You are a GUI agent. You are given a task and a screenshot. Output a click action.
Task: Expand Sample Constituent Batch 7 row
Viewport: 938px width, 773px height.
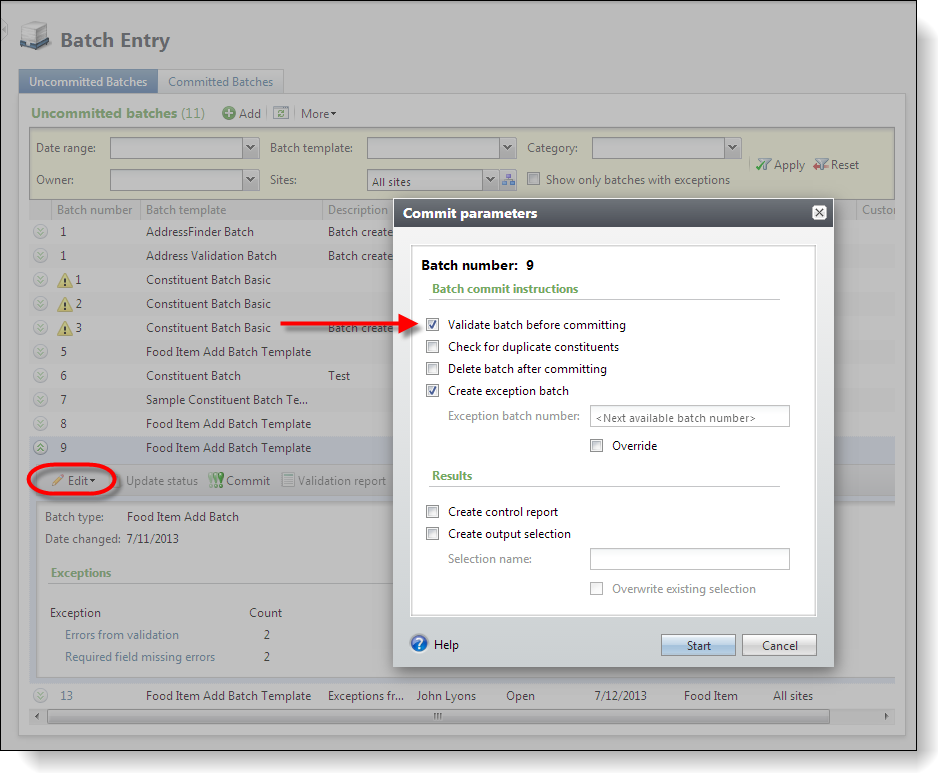point(40,399)
